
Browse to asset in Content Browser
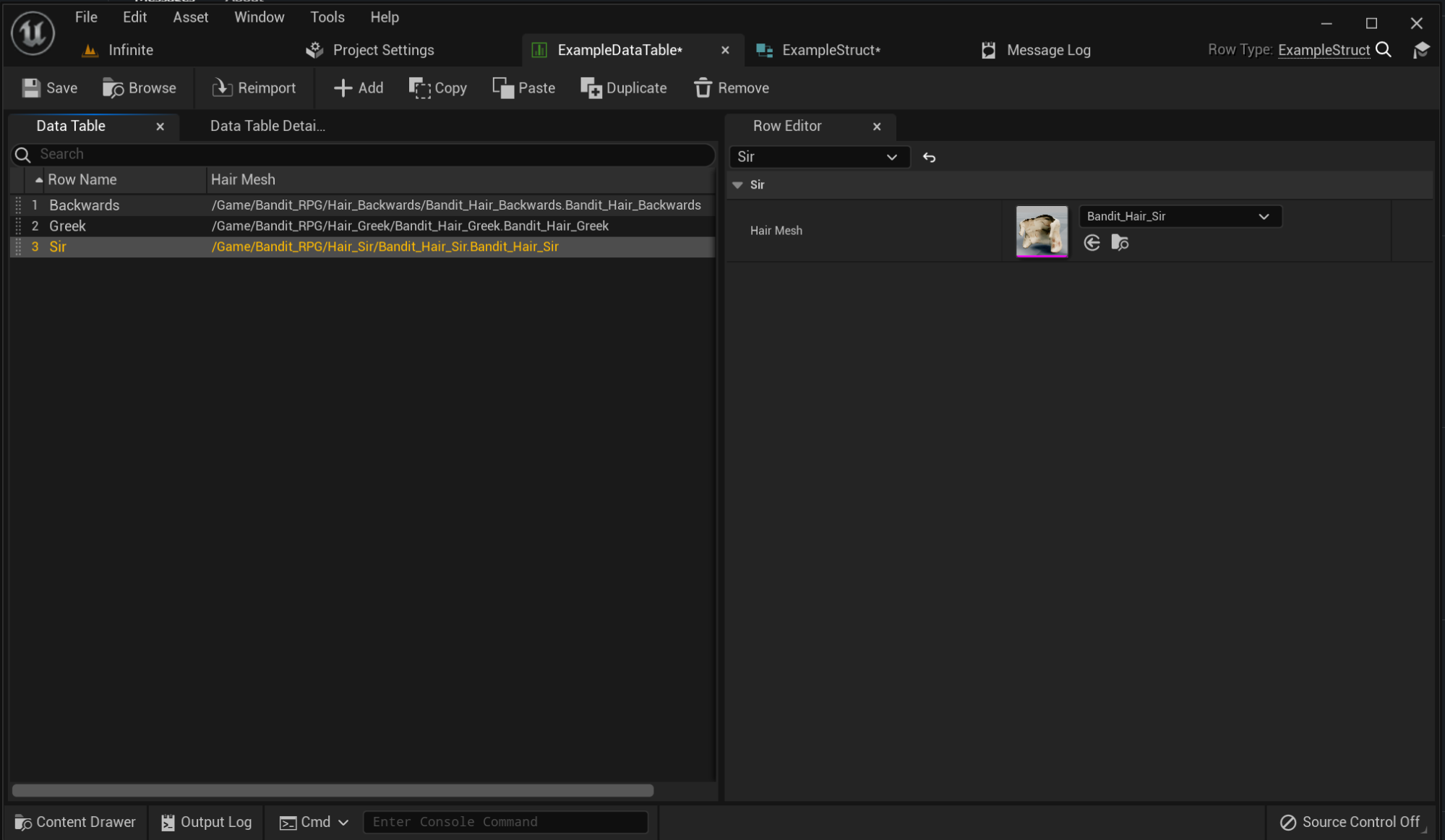pos(139,88)
